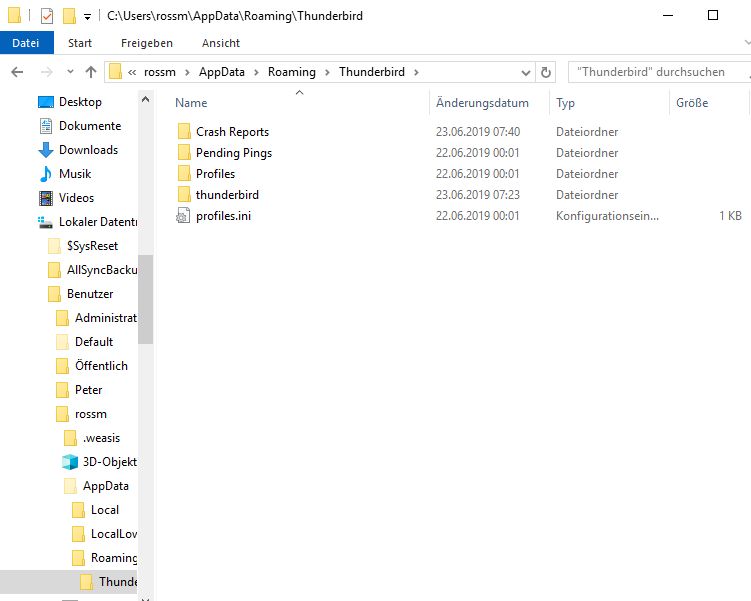751x601 pixels.
Task: Select the 3D-Objekte cube icon
Action: 70,462
